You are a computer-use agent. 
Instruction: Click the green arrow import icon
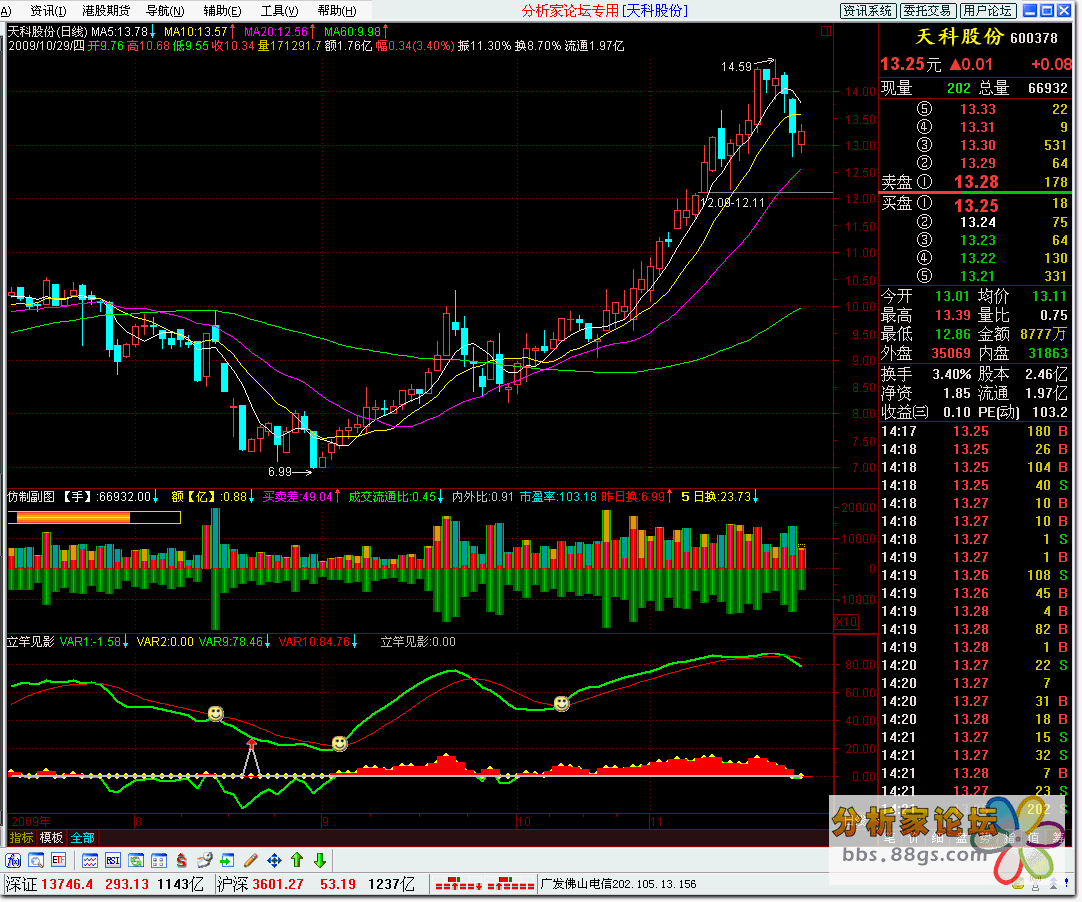pos(227,861)
